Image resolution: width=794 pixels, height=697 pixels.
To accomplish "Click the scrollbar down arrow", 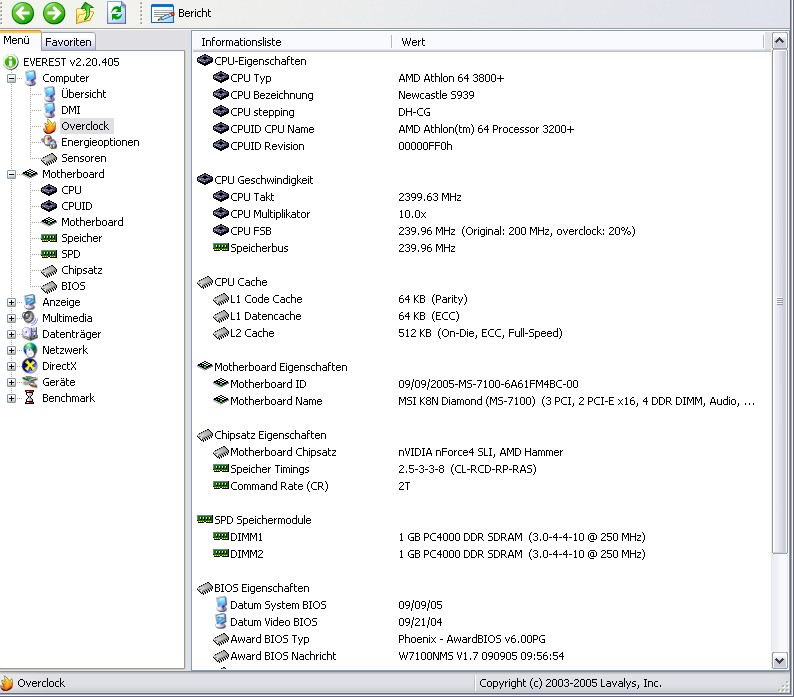I will (x=779, y=661).
